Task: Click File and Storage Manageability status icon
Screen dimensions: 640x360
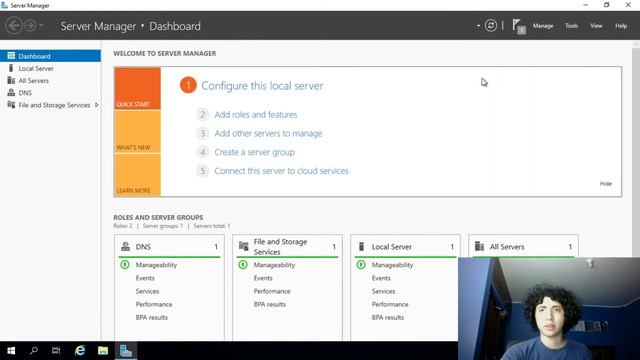Action: coord(243,265)
